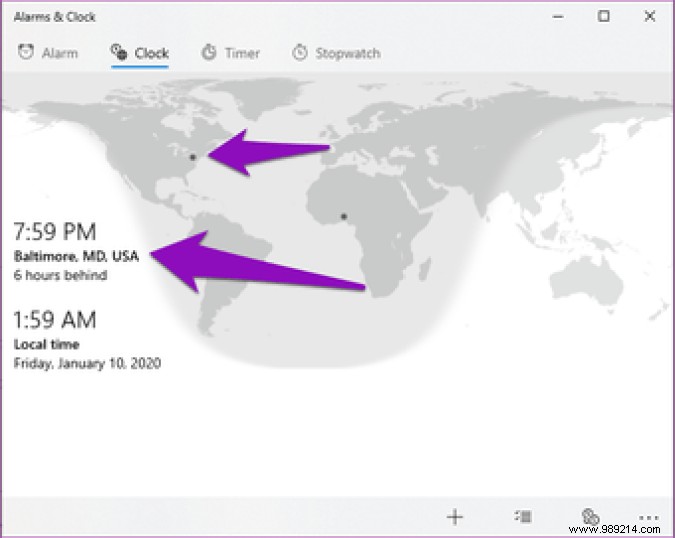Maximize the Alarms & Clock window

point(604,16)
